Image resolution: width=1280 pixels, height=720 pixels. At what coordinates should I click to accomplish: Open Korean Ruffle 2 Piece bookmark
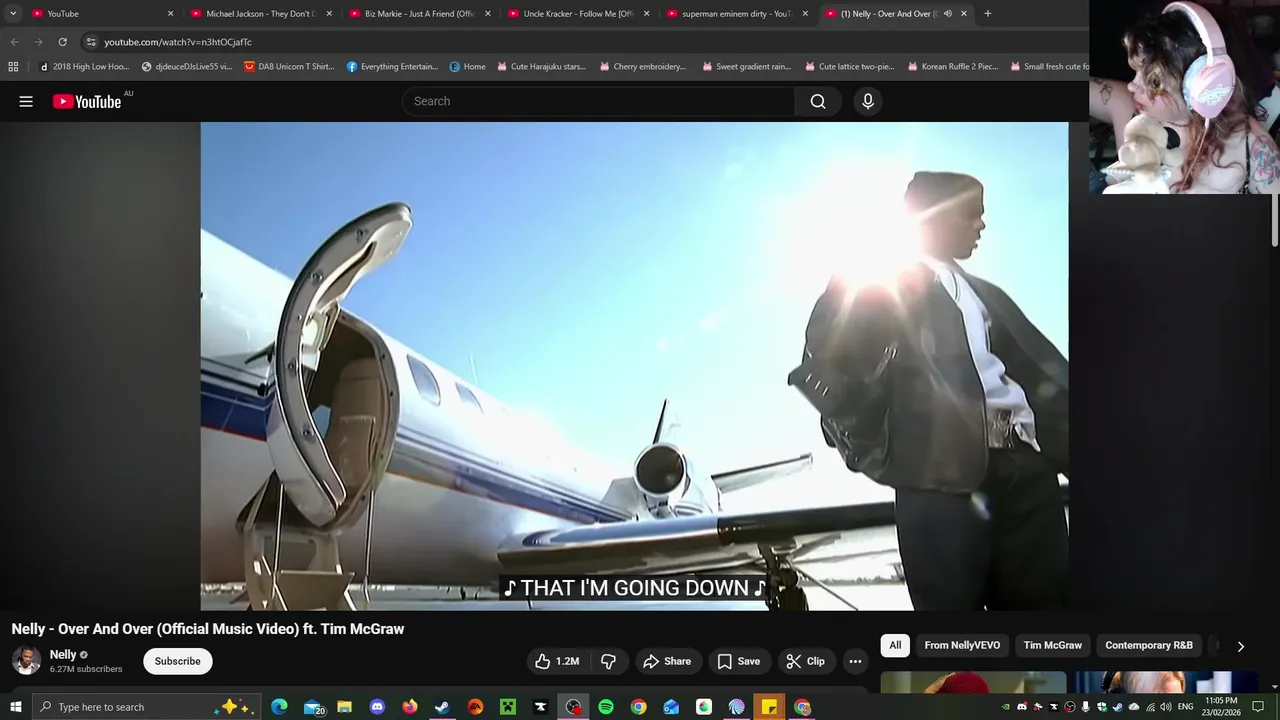pos(952,67)
